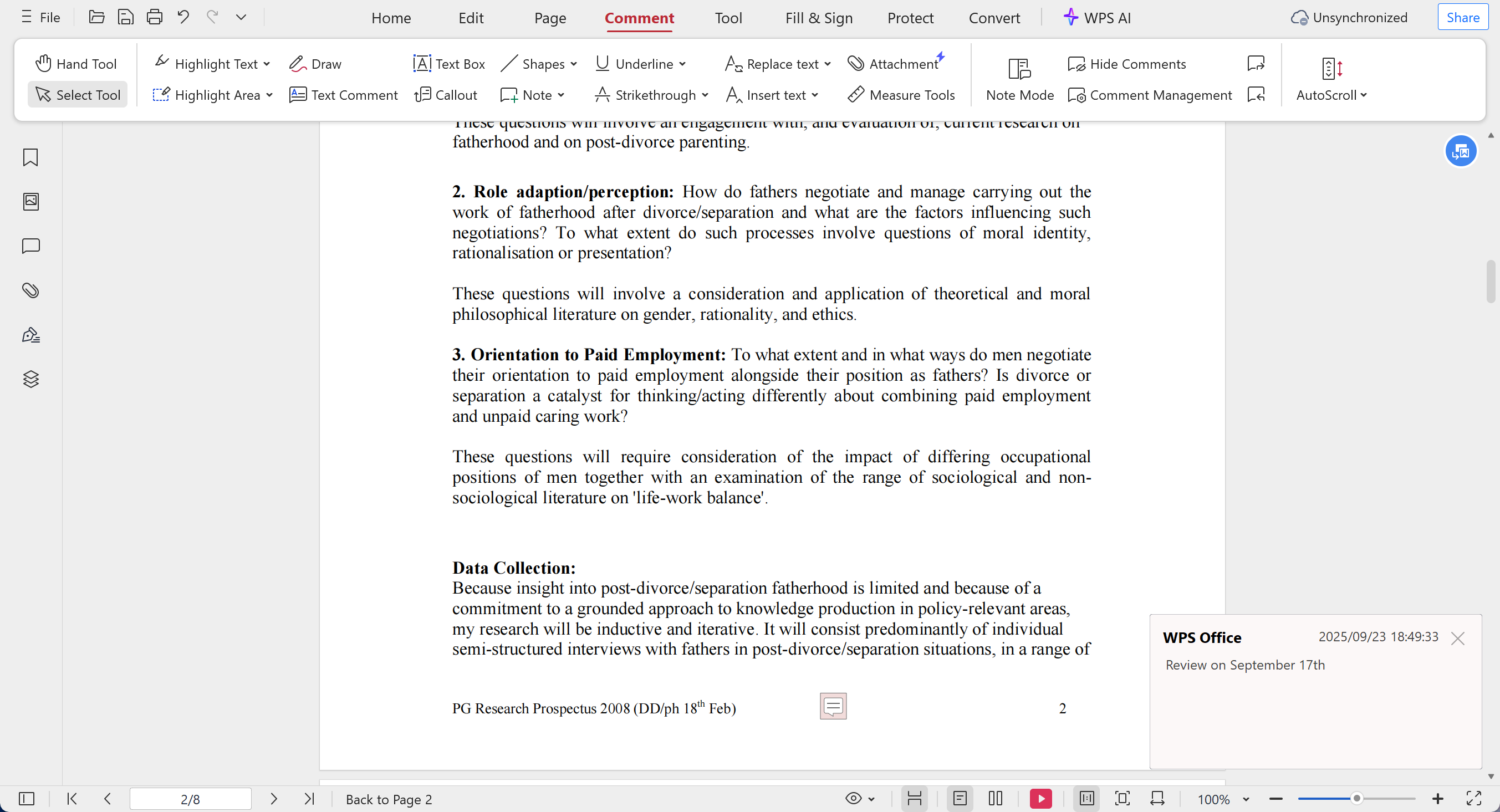Viewport: 1500px width, 812px height.
Task: Add a Note annotation
Action: [527, 95]
